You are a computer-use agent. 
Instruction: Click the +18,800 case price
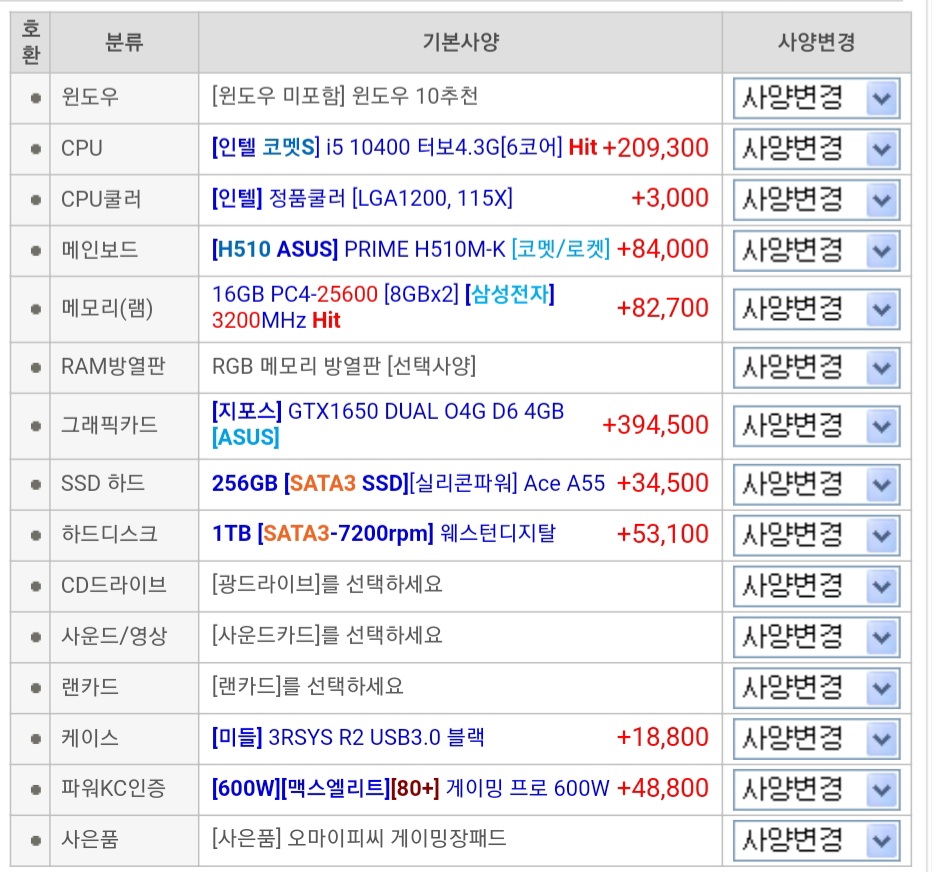tap(662, 738)
